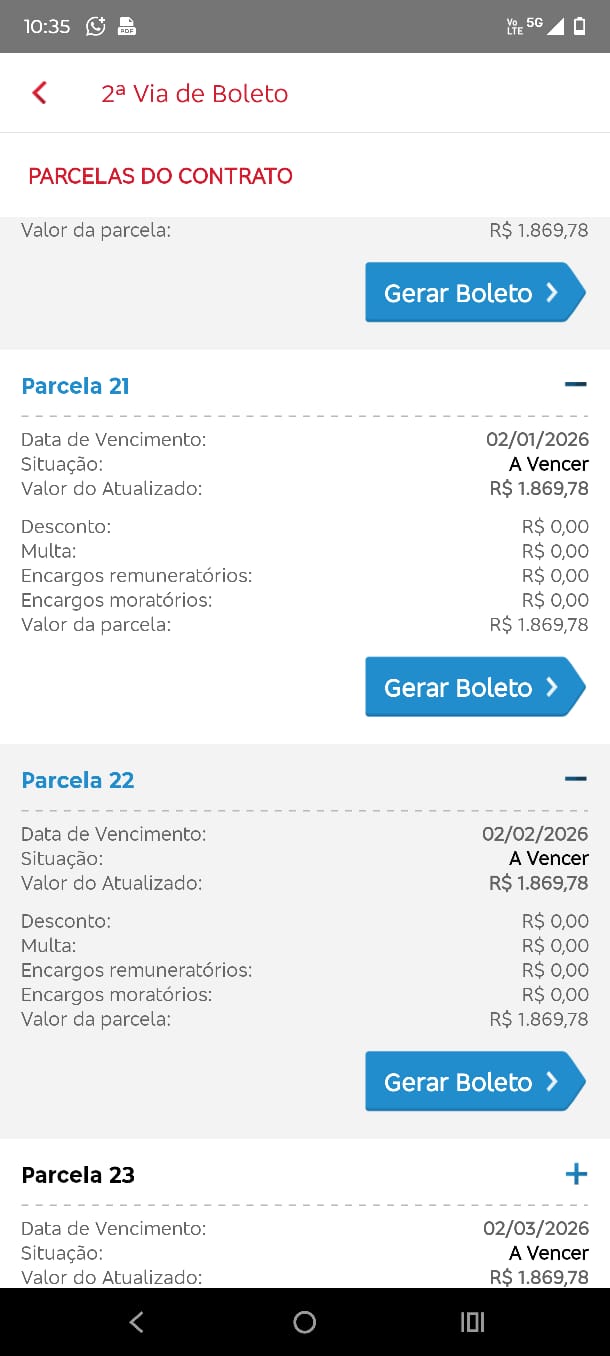The width and height of the screenshot is (610, 1356).
Task: Generate boleto for Parcela 22
Action: click(473, 1081)
